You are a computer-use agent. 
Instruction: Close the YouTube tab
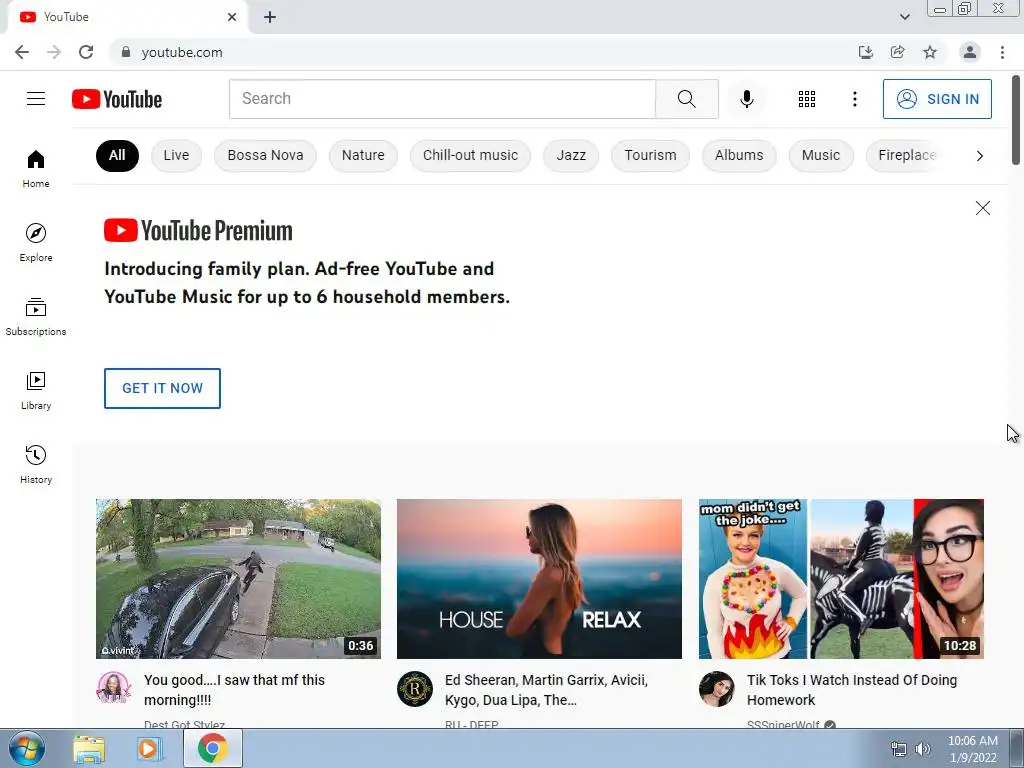pos(232,17)
